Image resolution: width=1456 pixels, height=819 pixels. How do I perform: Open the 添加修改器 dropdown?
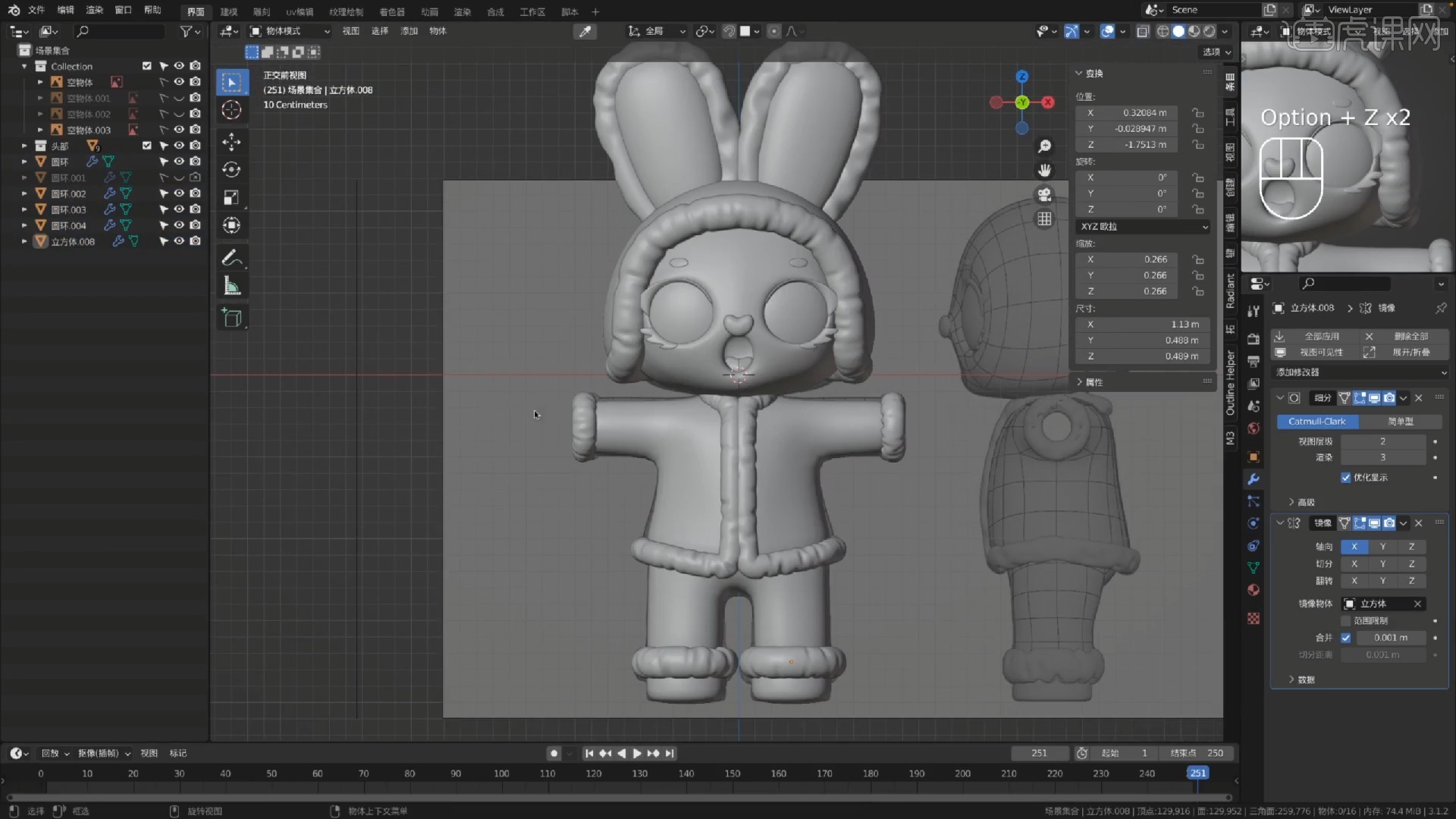point(1361,372)
